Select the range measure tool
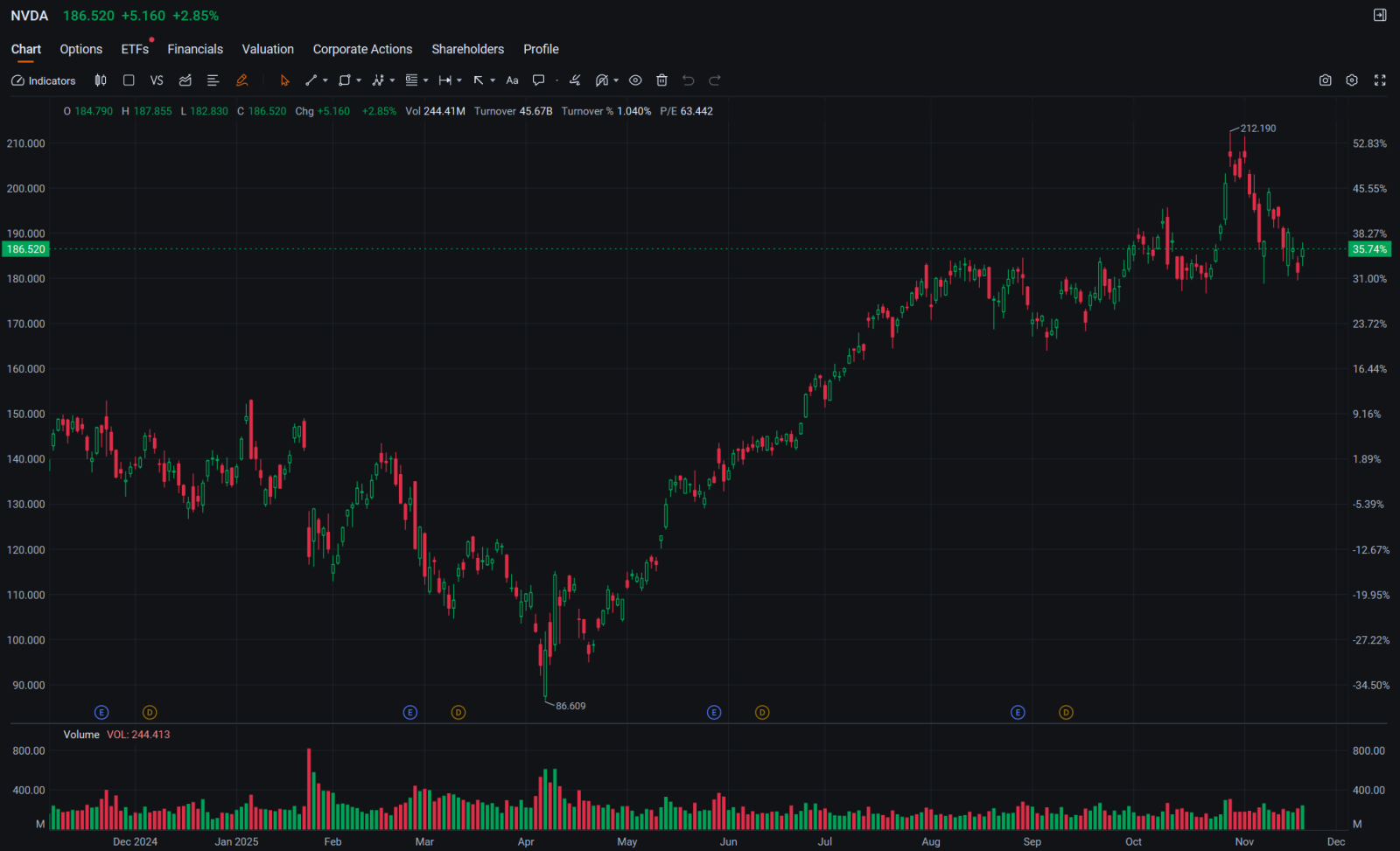The width and height of the screenshot is (1400, 851). tap(444, 80)
